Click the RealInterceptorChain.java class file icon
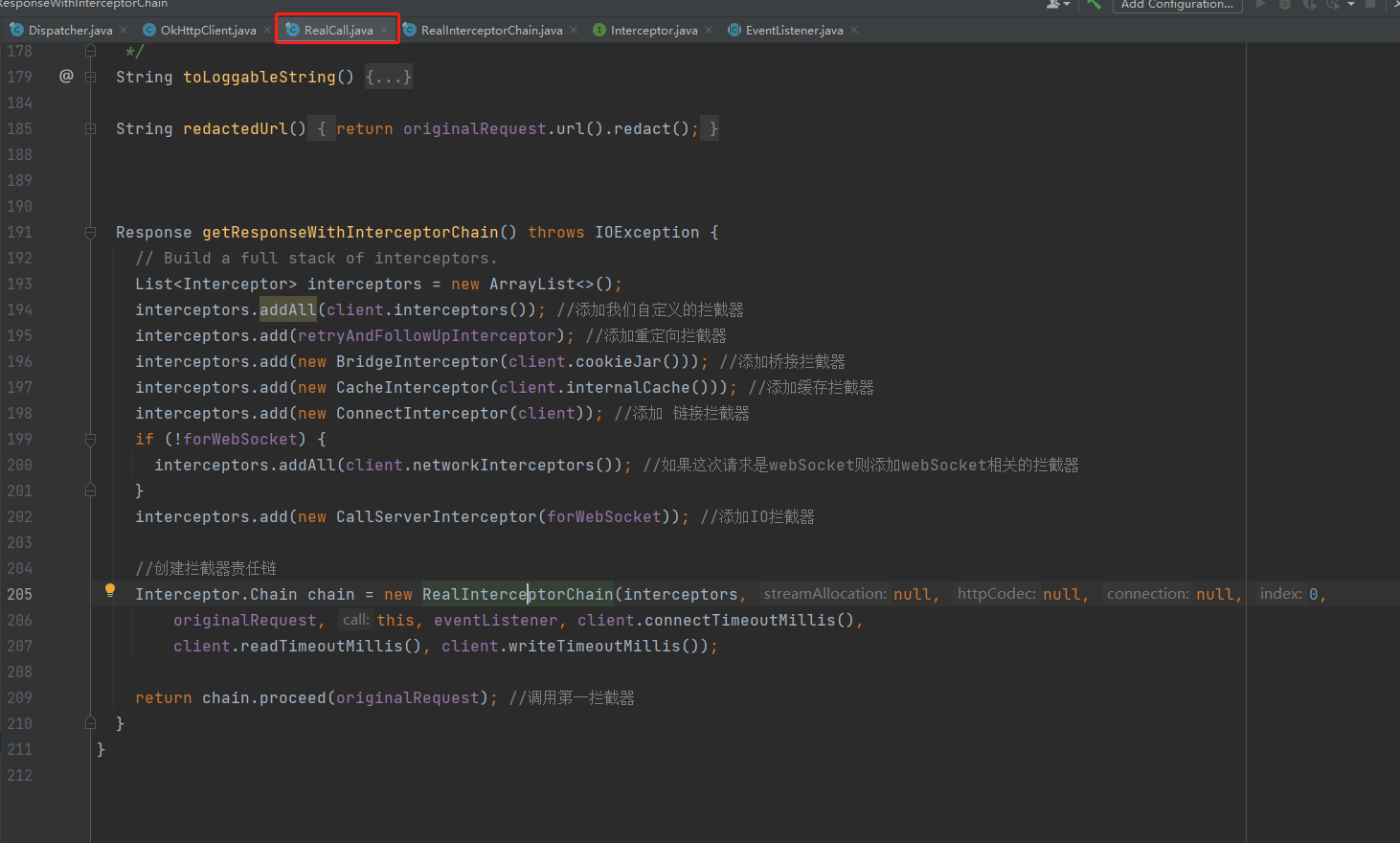 click(410, 30)
